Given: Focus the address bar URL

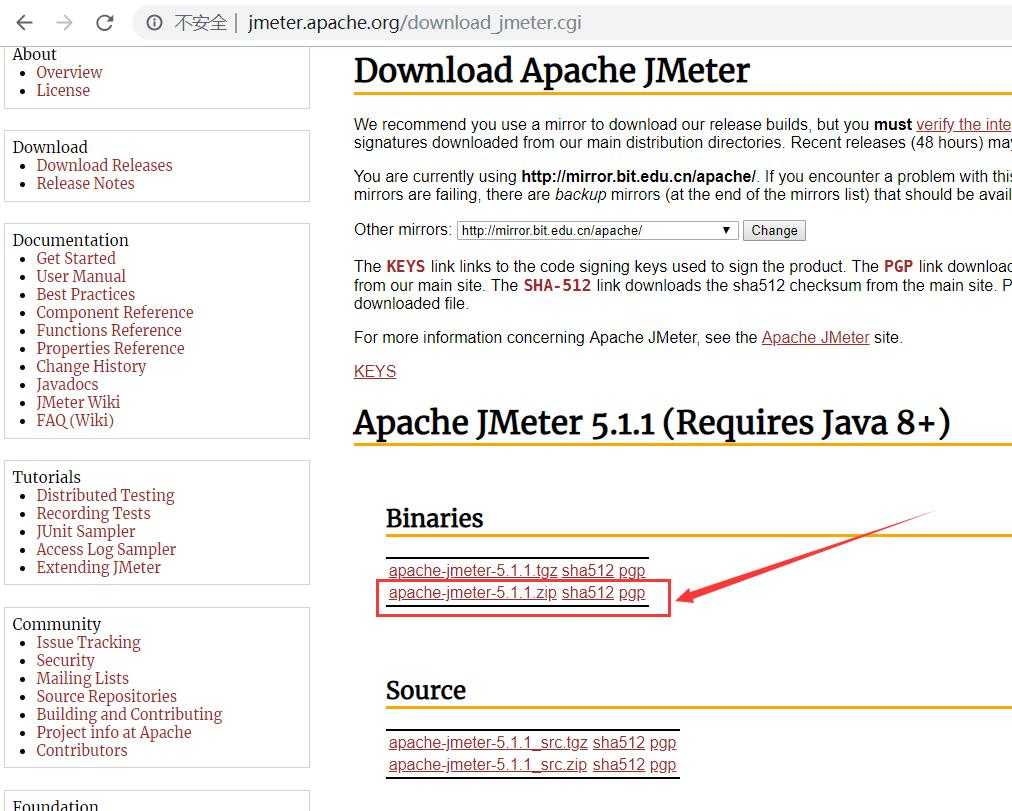Looking at the screenshot, I should (414, 23).
